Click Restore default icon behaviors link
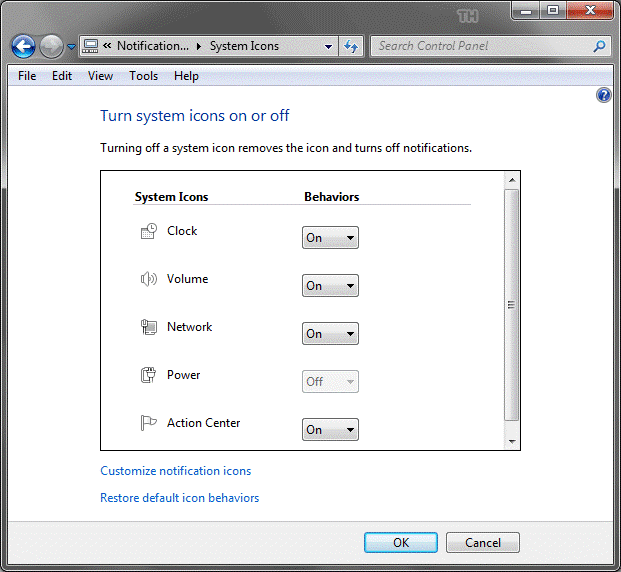 179,498
